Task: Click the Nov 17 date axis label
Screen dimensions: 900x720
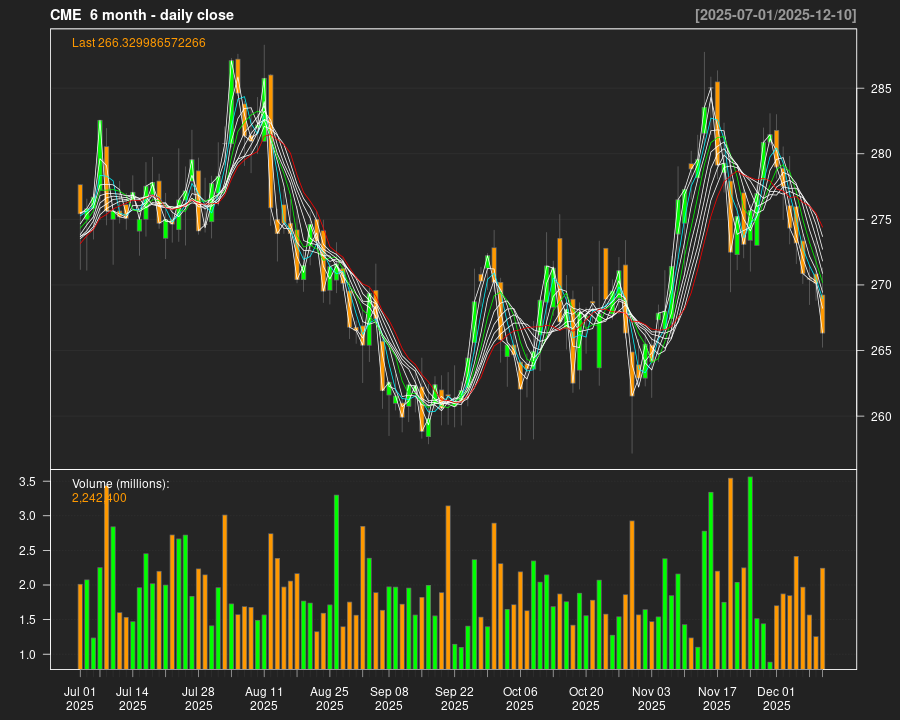Action: [721, 691]
